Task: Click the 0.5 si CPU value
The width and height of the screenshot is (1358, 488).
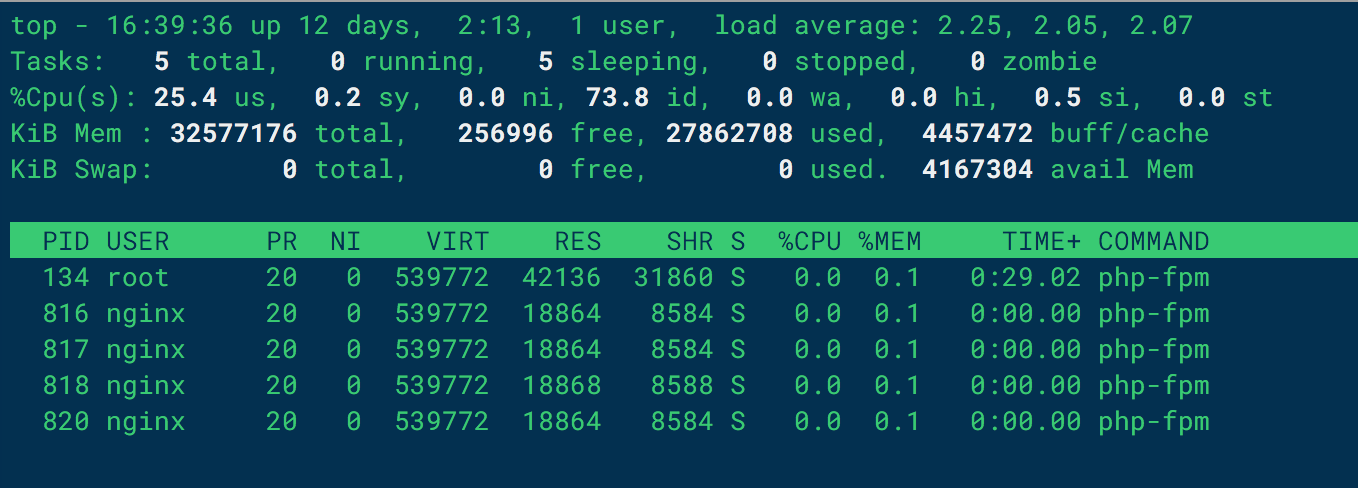Action: pyautogui.click(x=1058, y=97)
